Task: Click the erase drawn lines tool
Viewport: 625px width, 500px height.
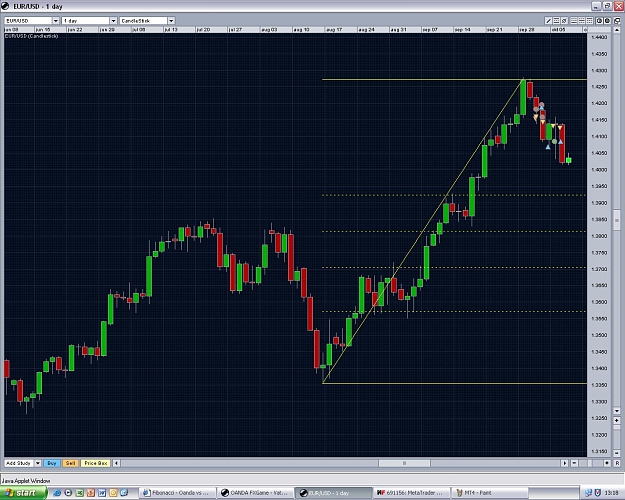Action: (564, 21)
